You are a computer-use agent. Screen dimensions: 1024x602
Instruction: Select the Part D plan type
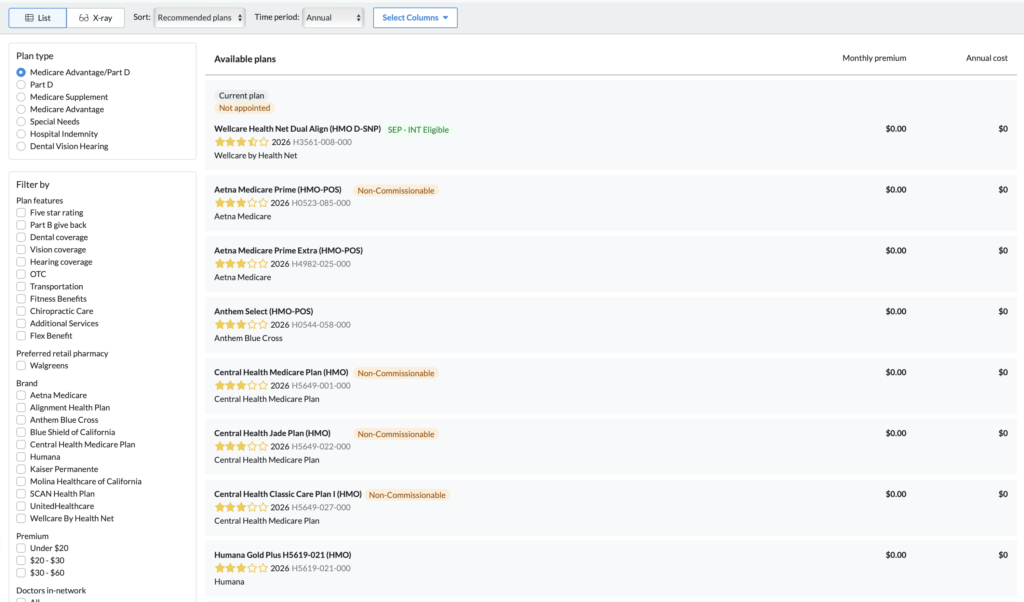[22, 85]
